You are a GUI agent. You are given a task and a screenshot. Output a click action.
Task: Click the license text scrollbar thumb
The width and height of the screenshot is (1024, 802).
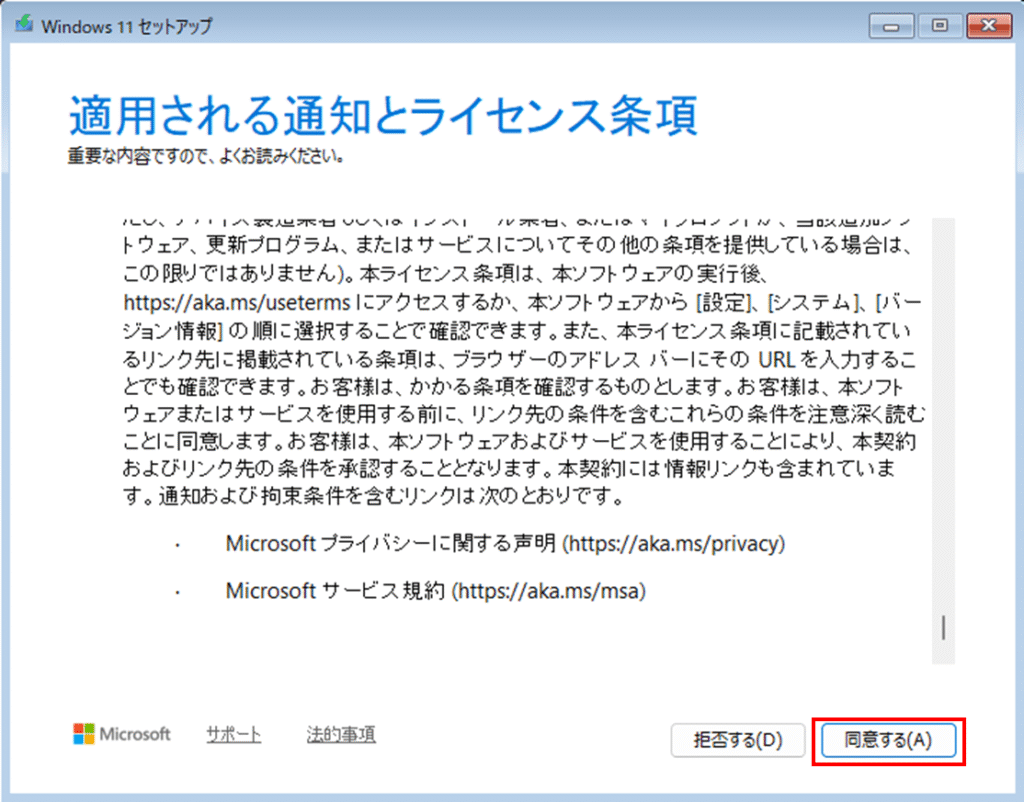coord(943,627)
